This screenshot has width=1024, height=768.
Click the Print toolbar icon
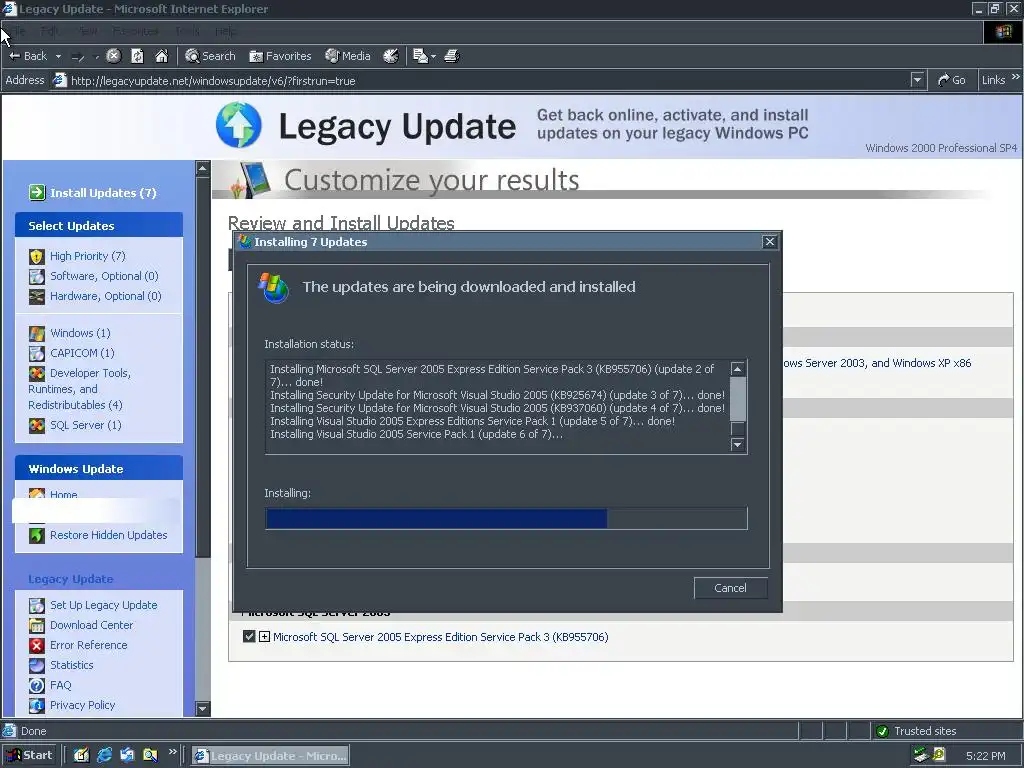[x=451, y=56]
